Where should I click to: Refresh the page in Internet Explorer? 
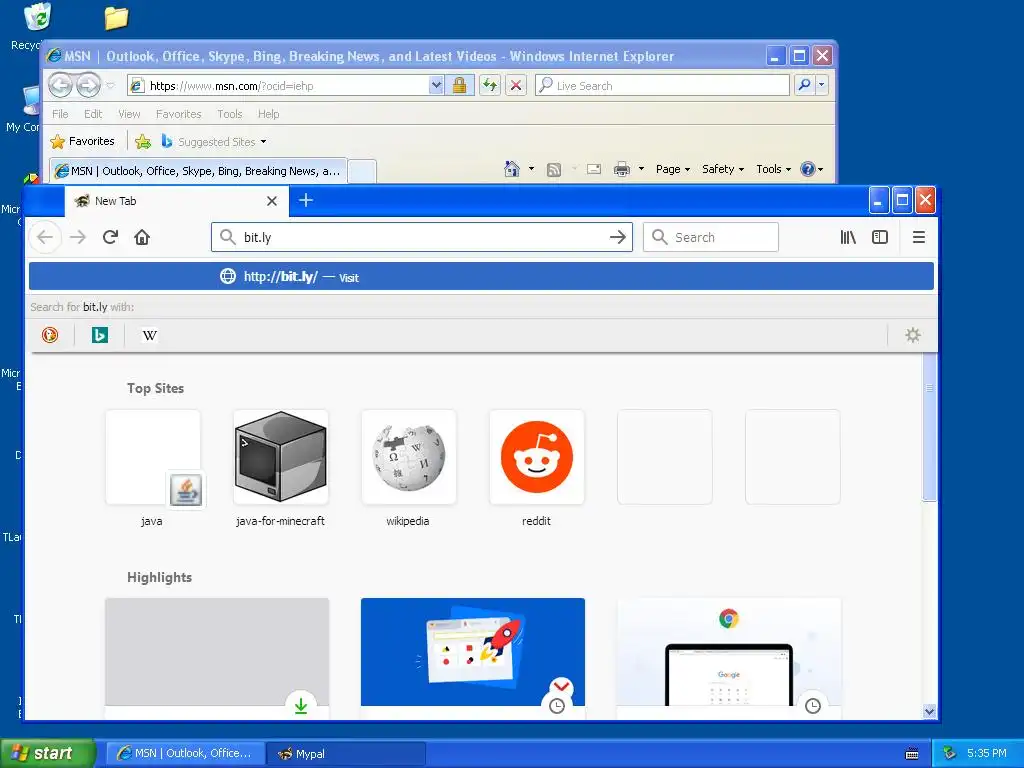click(490, 86)
